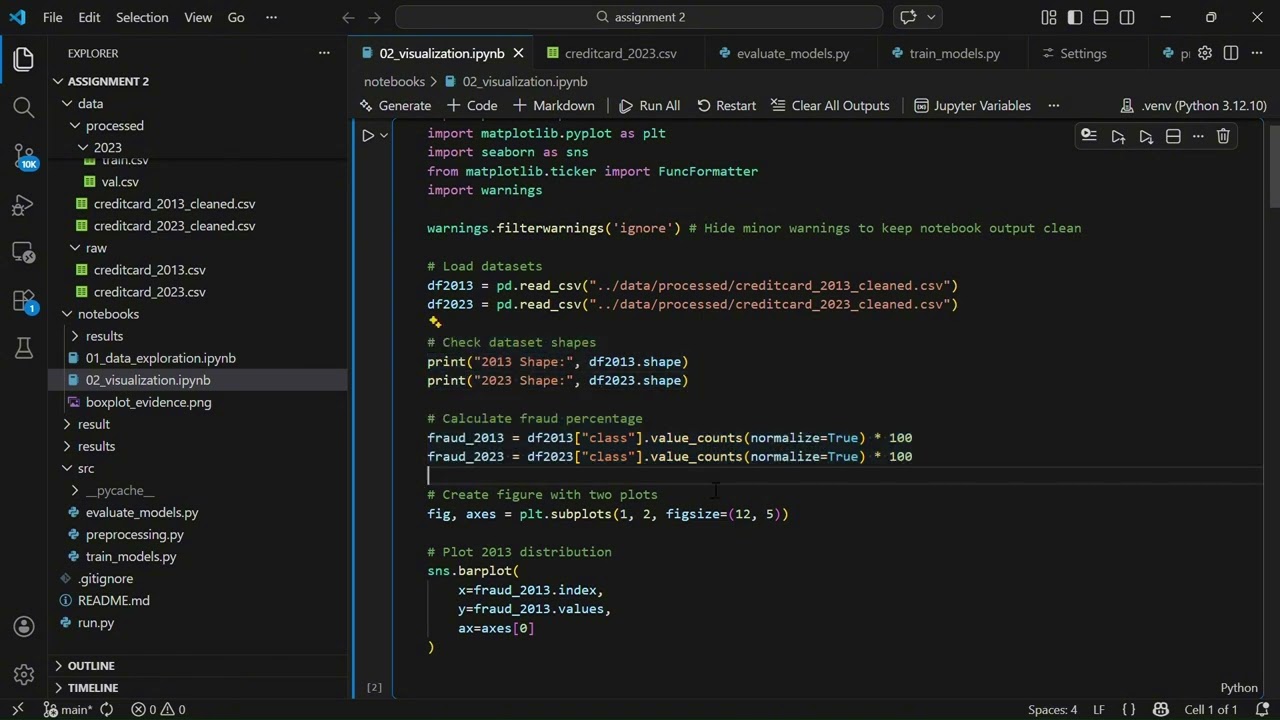This screenshot has width=1280, height=720.
Task: Open Source Control view with 10K badge
Action: [24, 156]
